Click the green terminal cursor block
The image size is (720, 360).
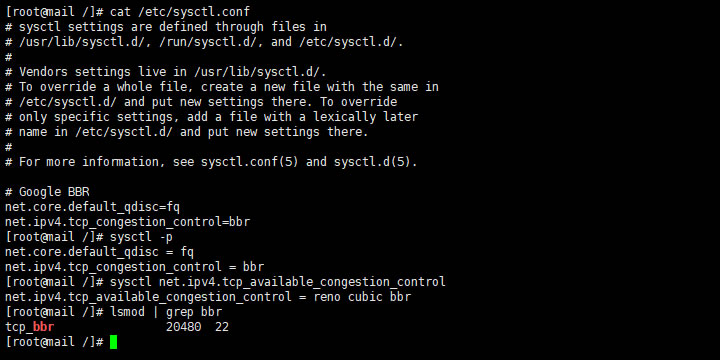tap(113, 342)
